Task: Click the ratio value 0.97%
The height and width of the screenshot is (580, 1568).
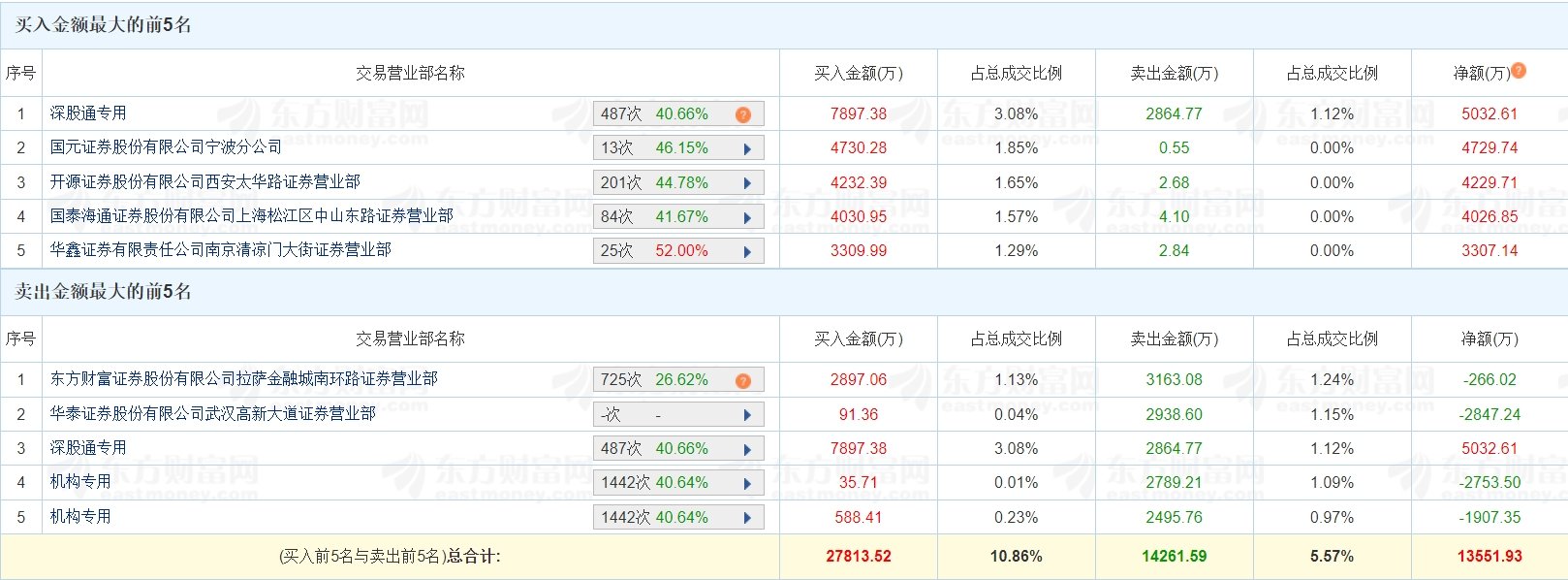Action: click(1333, 518)
